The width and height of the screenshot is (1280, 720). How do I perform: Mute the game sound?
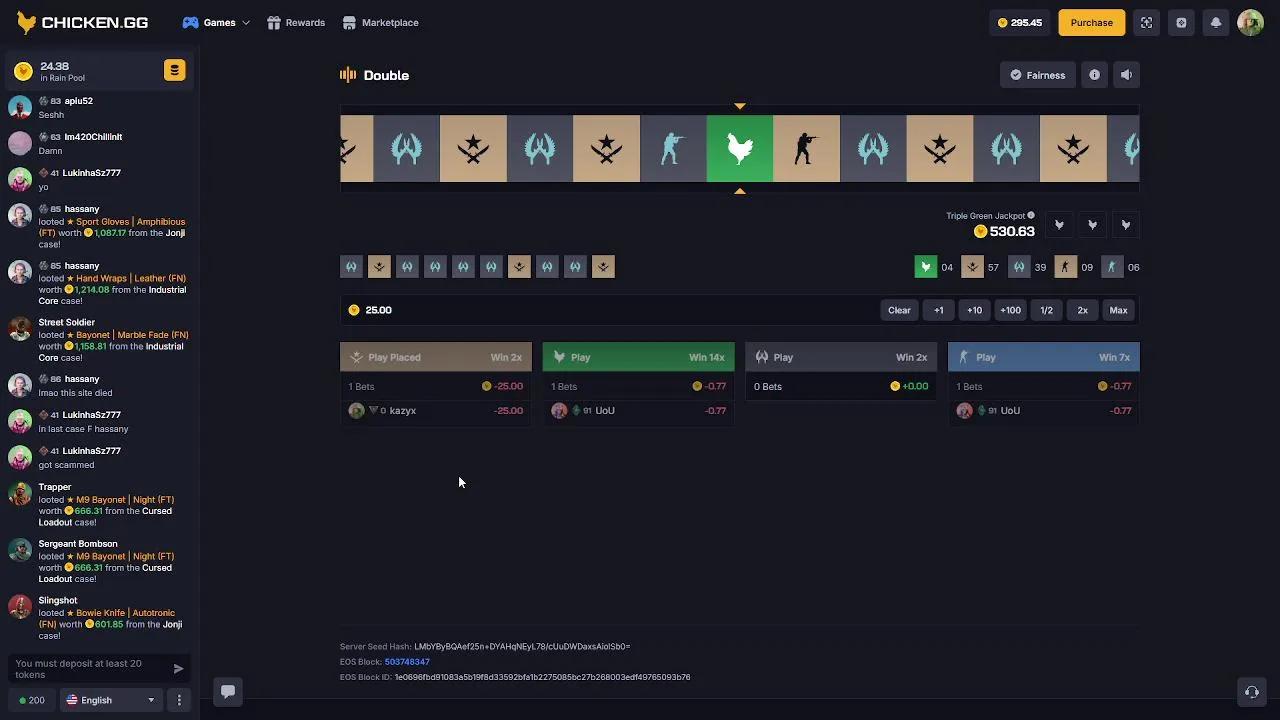(1126, 75)
